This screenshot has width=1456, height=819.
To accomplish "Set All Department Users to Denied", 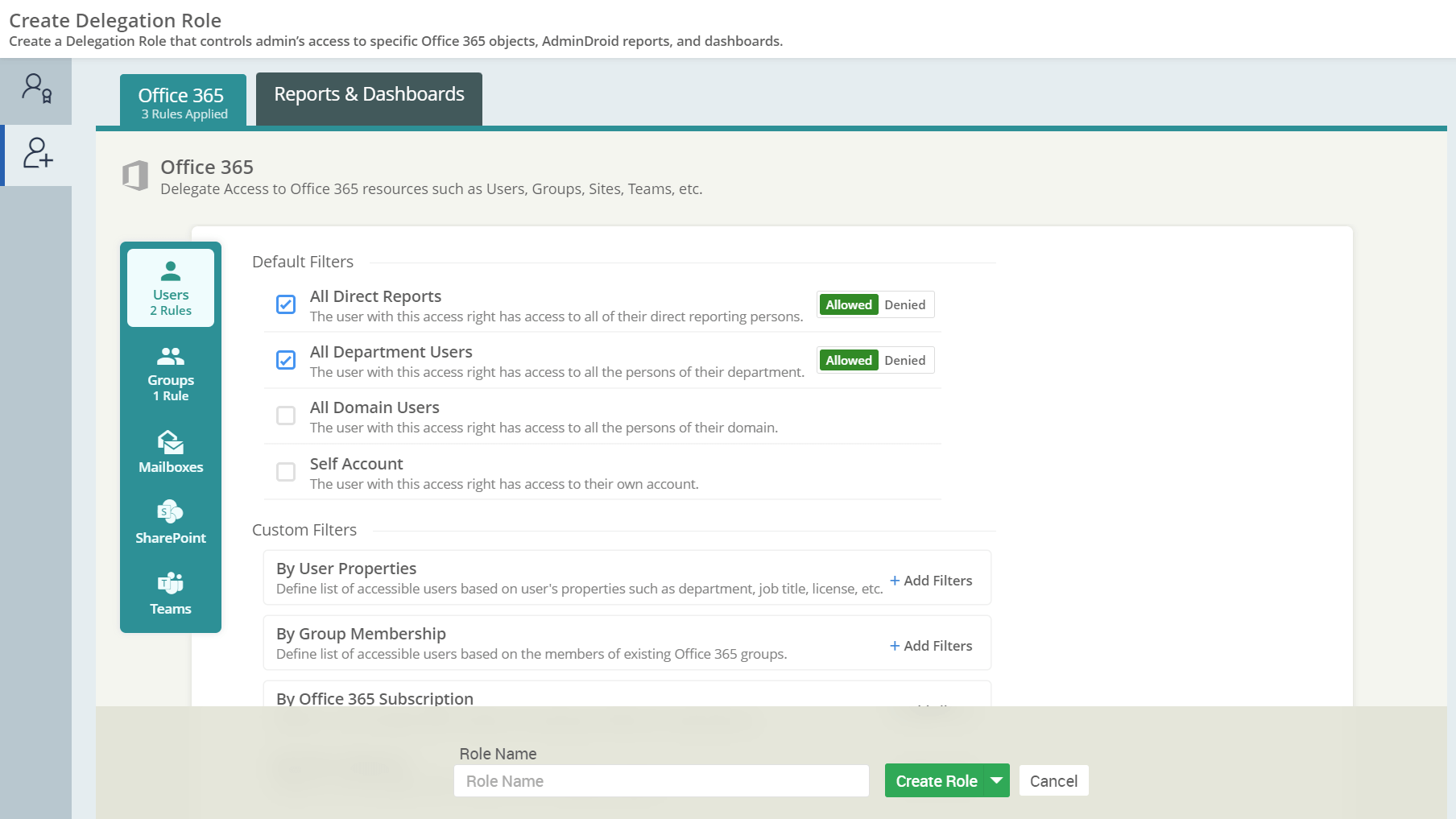I will tap(905, 360).
